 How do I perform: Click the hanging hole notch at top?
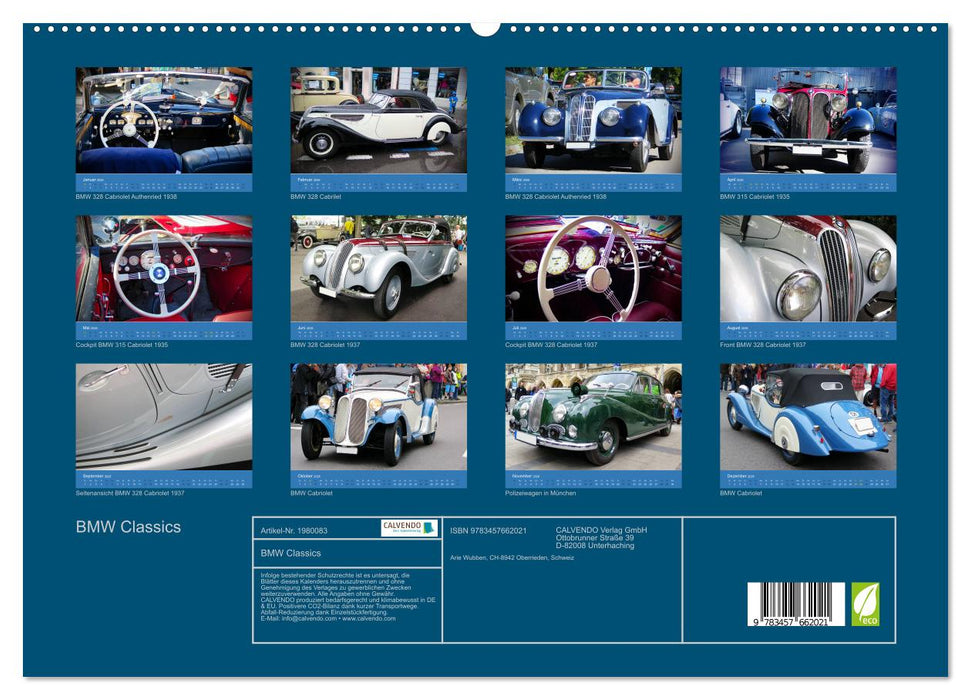pos(485,26)
